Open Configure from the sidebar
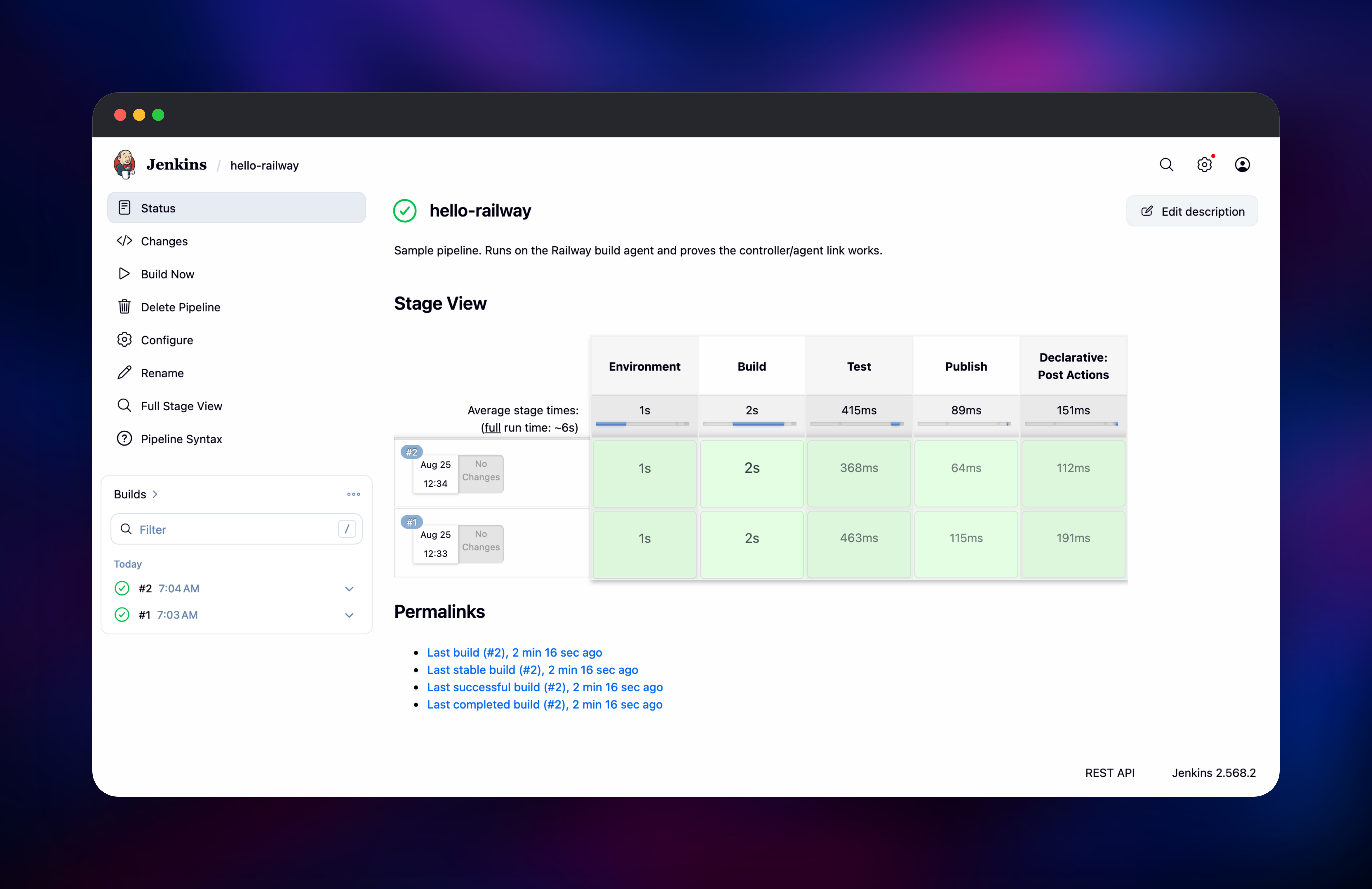The image size is (1372, 889). point(236,340)
